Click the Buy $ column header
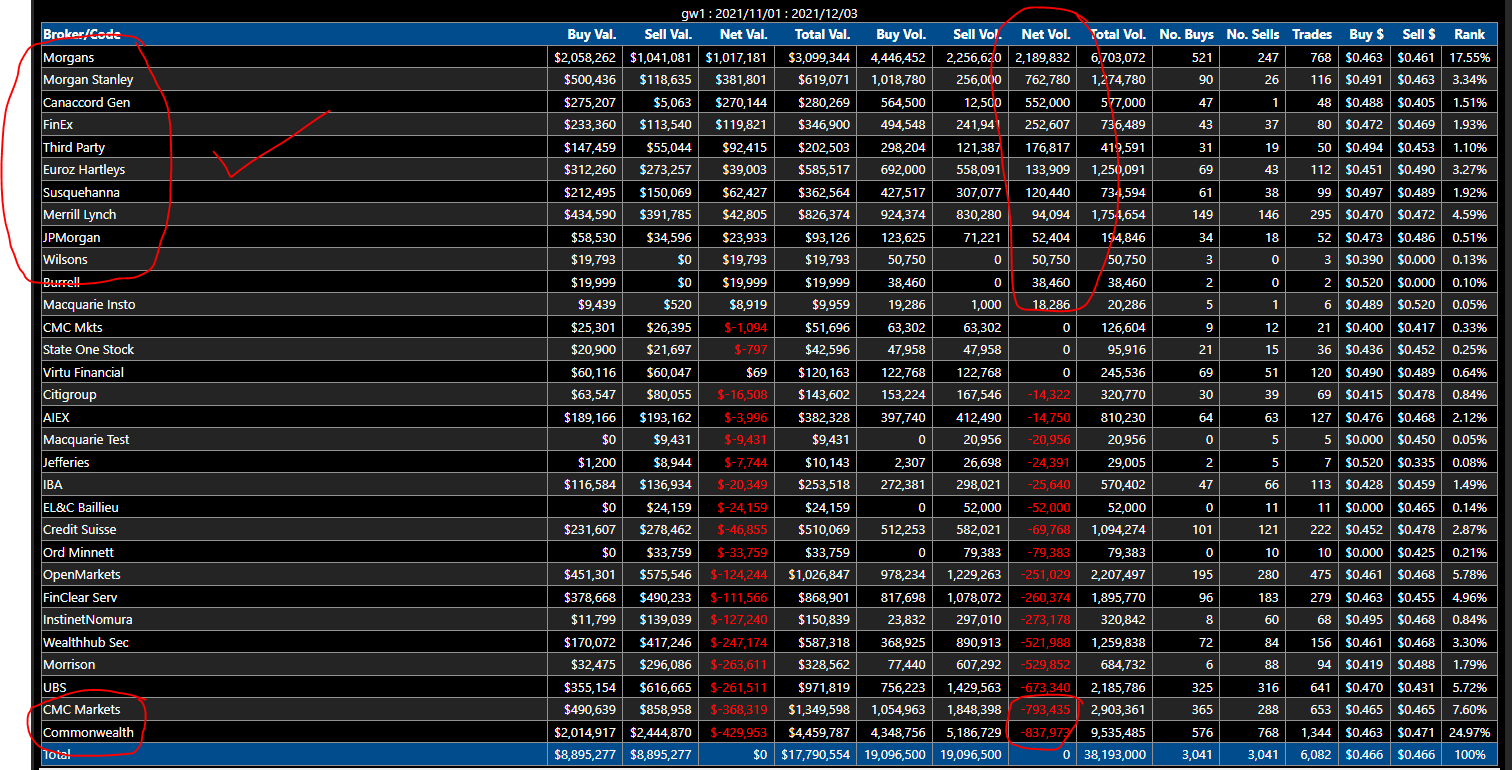 pos(1367,35)
